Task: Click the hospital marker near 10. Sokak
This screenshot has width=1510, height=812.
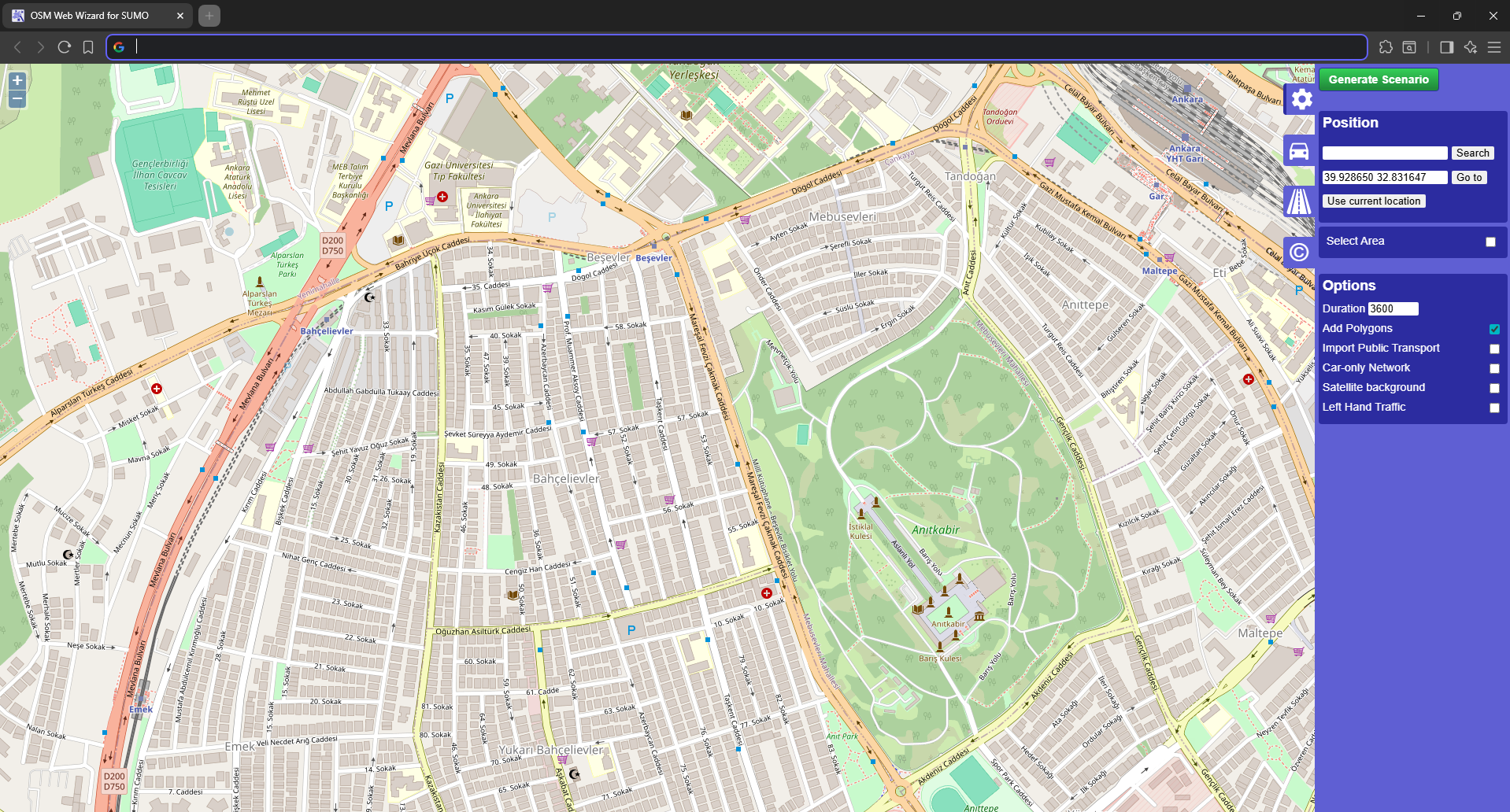Action: pos(766,593)
